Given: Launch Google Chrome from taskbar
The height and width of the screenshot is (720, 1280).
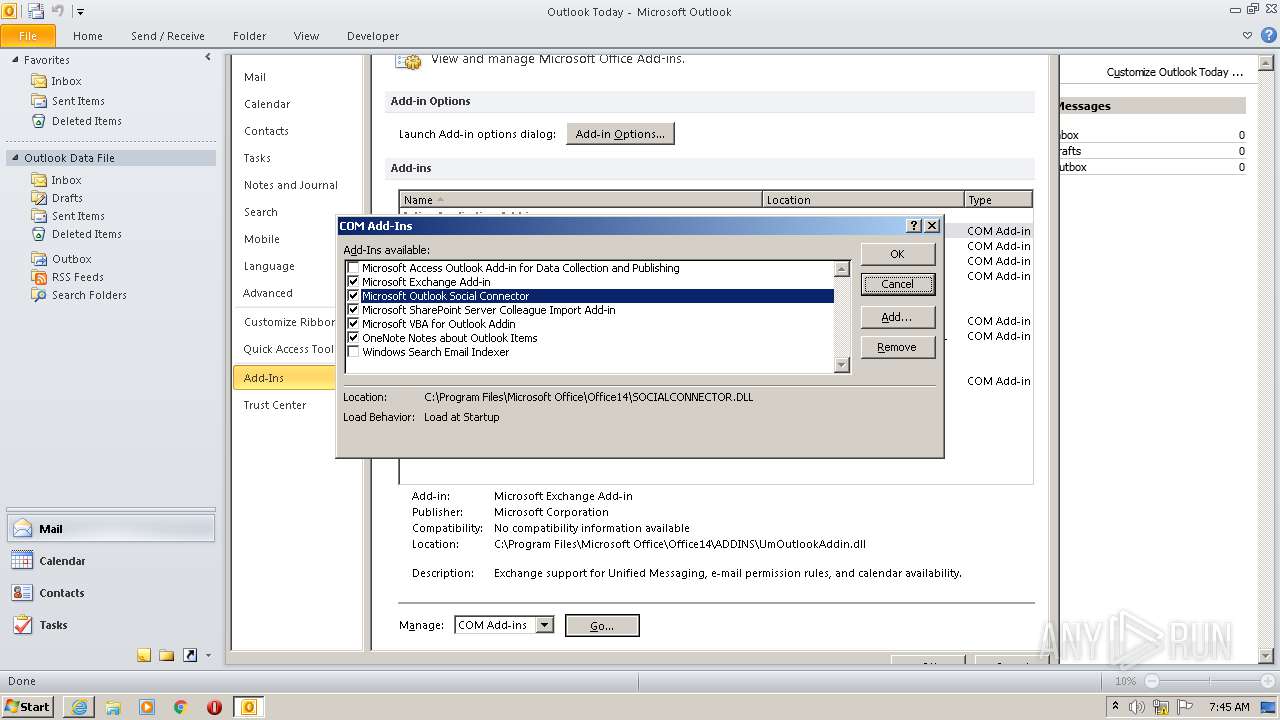Looking at the screenshot, I should (181, 707).
